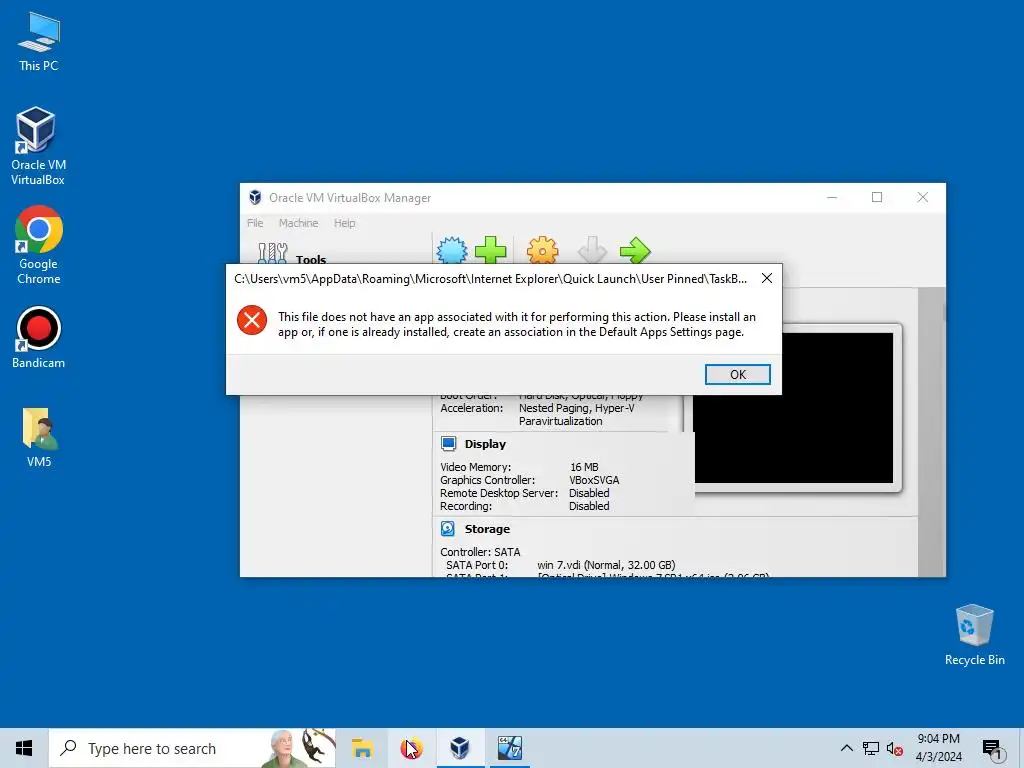The width and height of the screenshot is (1024, 768).
Task: Open the Windows Start menu
Action: click(x=24, y=748)
